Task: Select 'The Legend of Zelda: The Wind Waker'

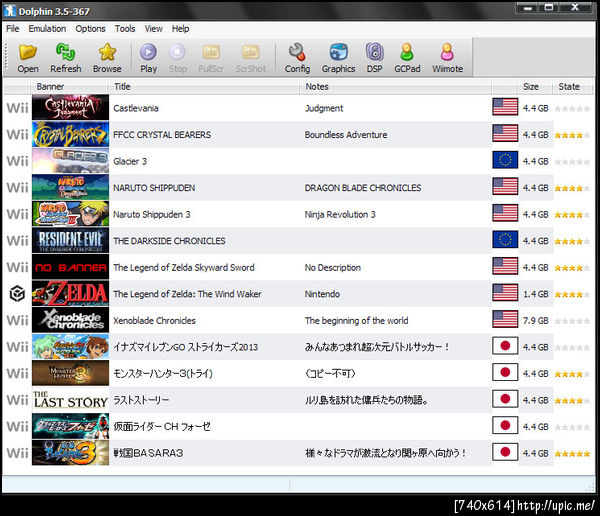Action: pyautogui.click(x=187, y=294)
